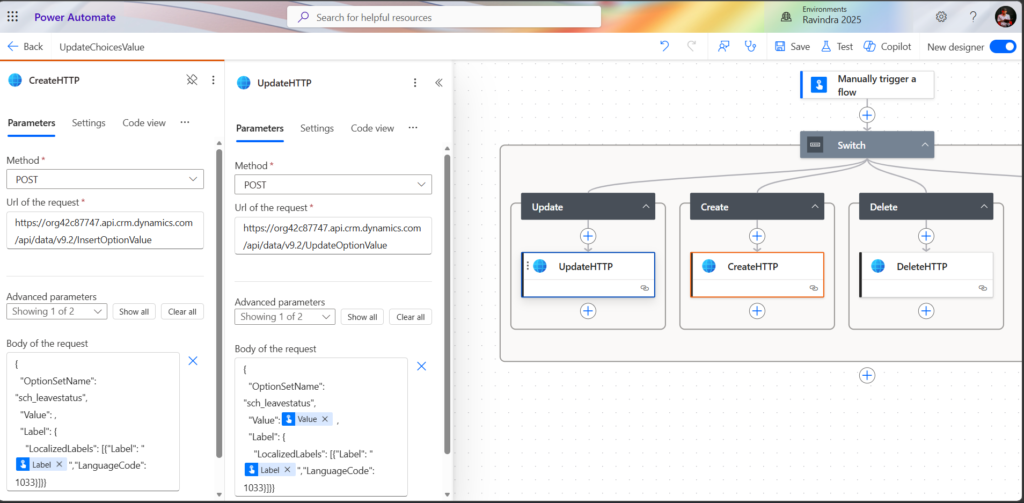Click the Undo arrow in the toolbar
Image resolution: width=1024 pixels, height=503 pixels.
[x=665, y=46]
